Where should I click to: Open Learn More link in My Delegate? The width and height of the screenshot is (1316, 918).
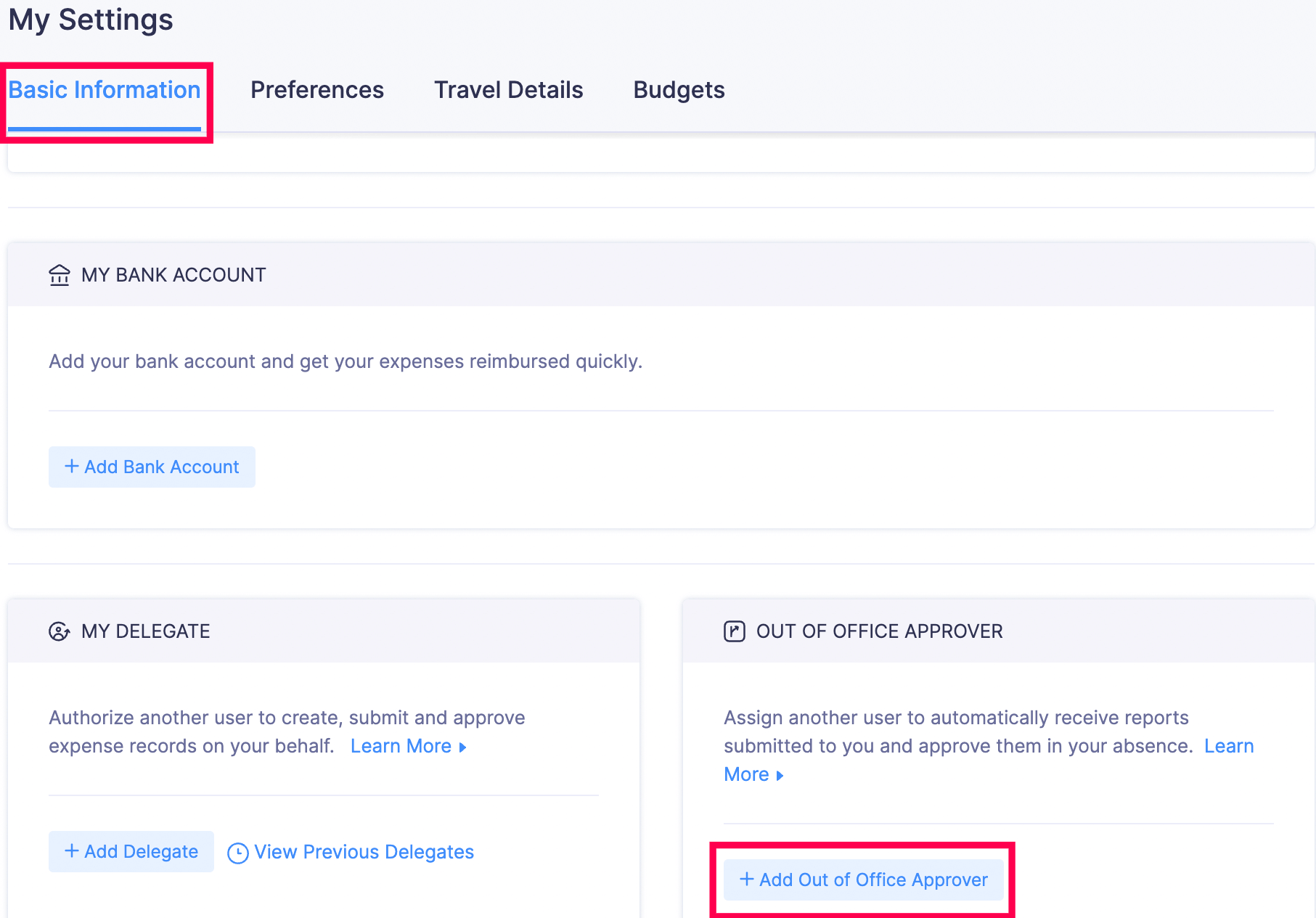click(401, 746)
